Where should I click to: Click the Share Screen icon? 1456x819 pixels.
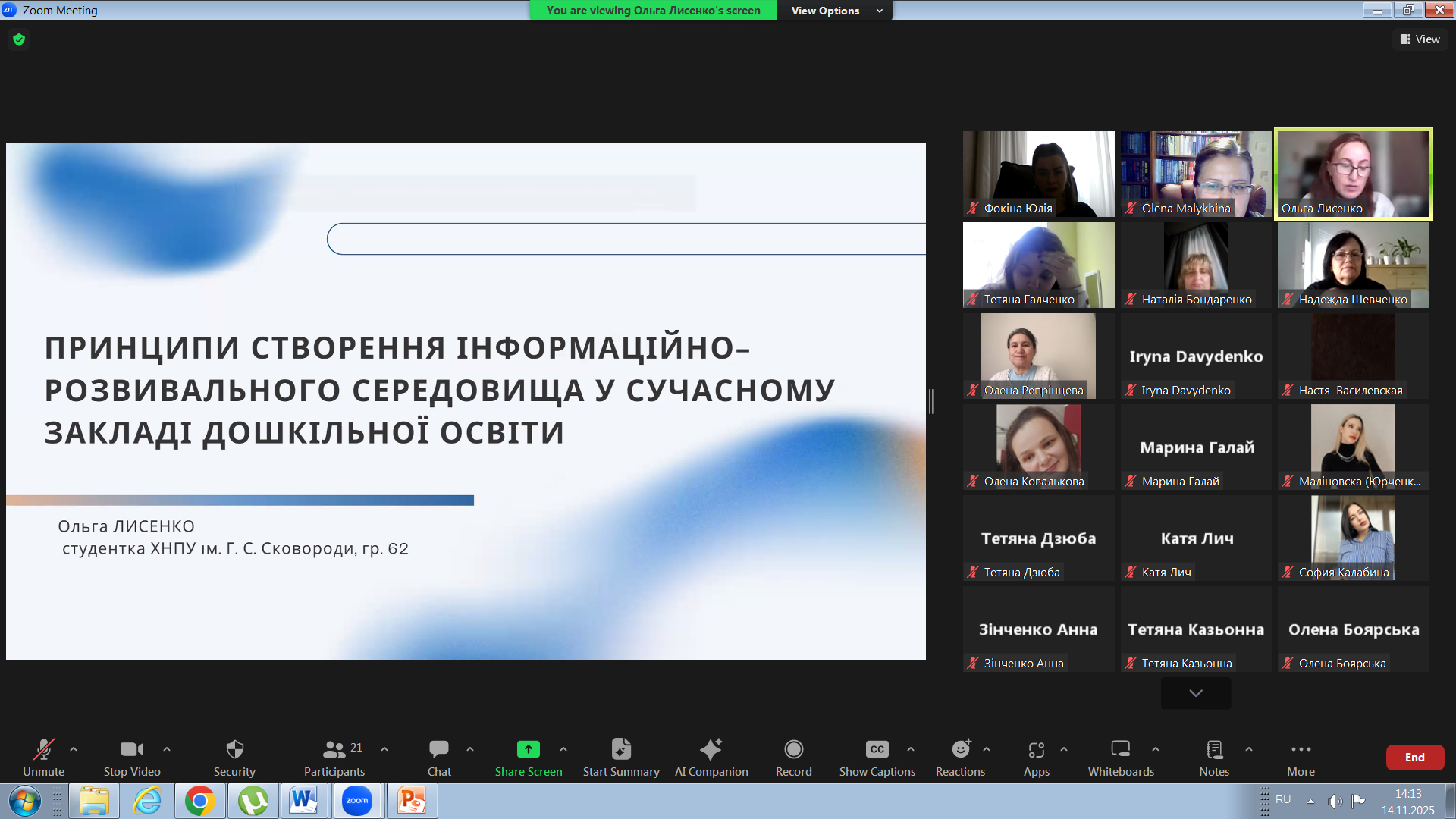528,750
